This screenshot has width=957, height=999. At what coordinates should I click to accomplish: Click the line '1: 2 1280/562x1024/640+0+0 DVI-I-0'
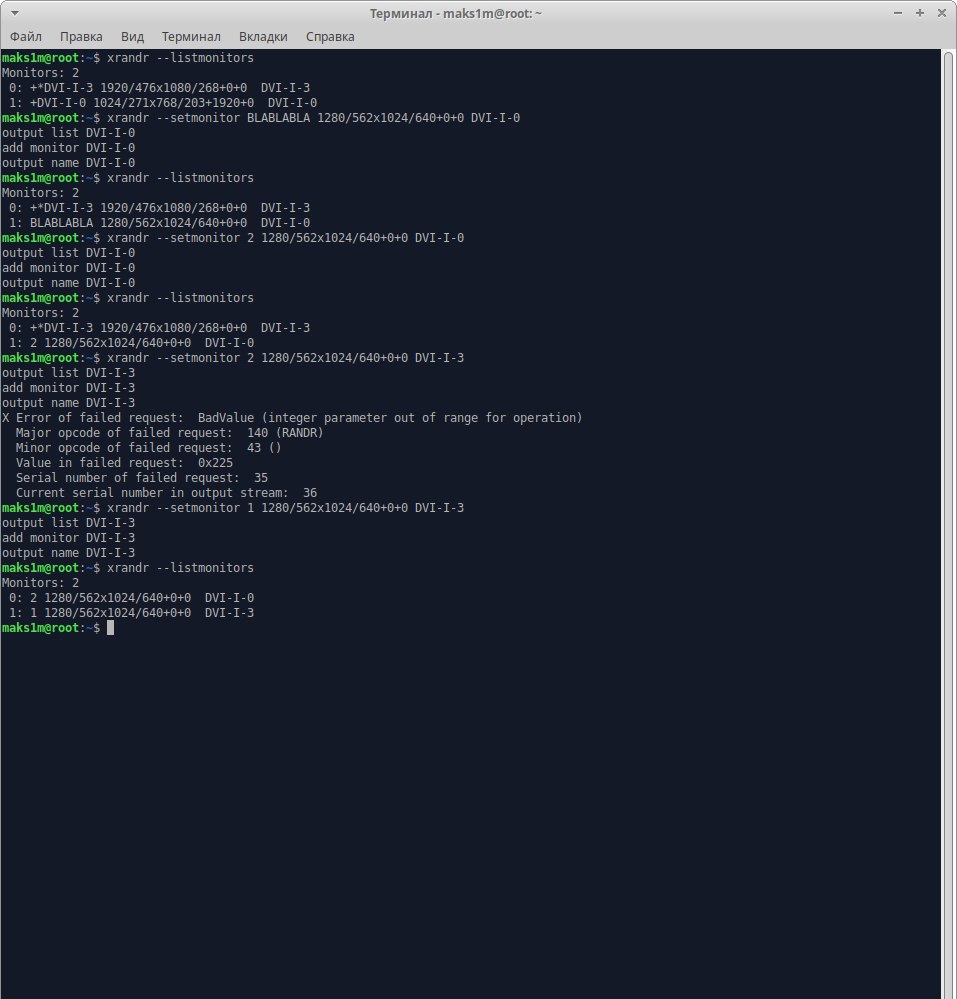point(131,343)
